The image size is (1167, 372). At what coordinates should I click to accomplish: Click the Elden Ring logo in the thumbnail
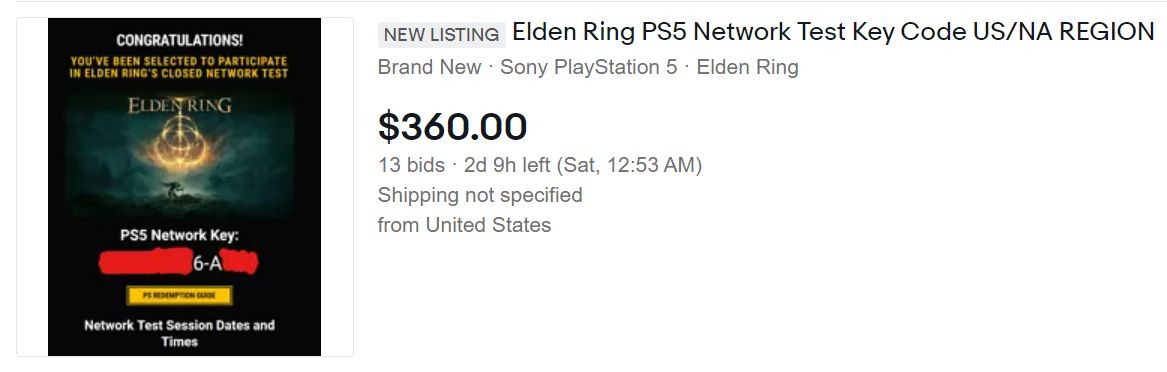pos(179,106)
